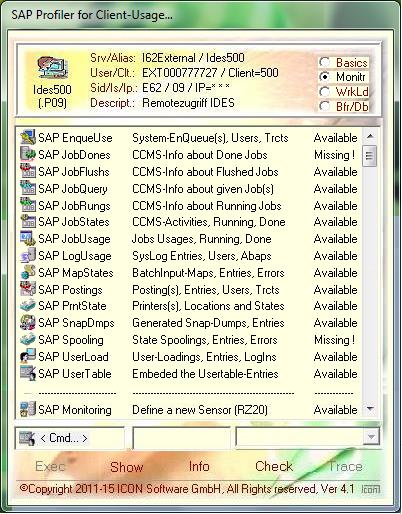Image resolution: width=402 pixels, height=514 pixels.
Task: Click the SAP JobFlushs row icon
Action: (x=28, y=171)
